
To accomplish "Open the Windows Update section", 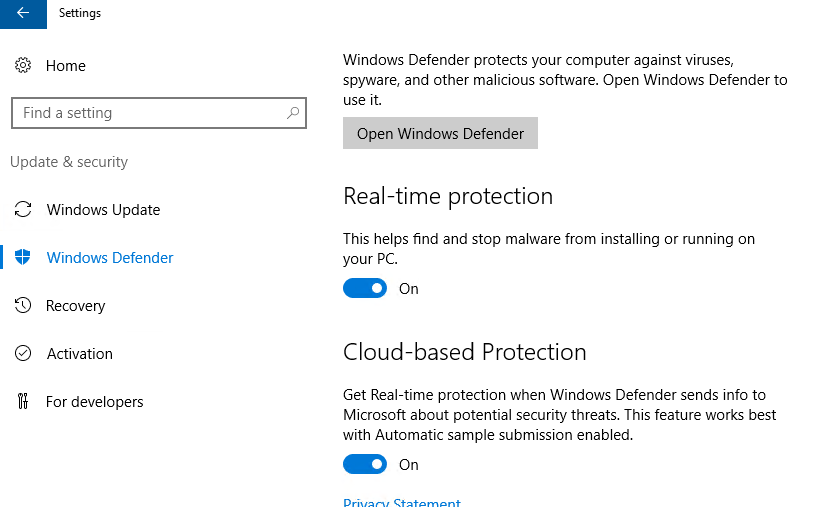I will 103,210.
